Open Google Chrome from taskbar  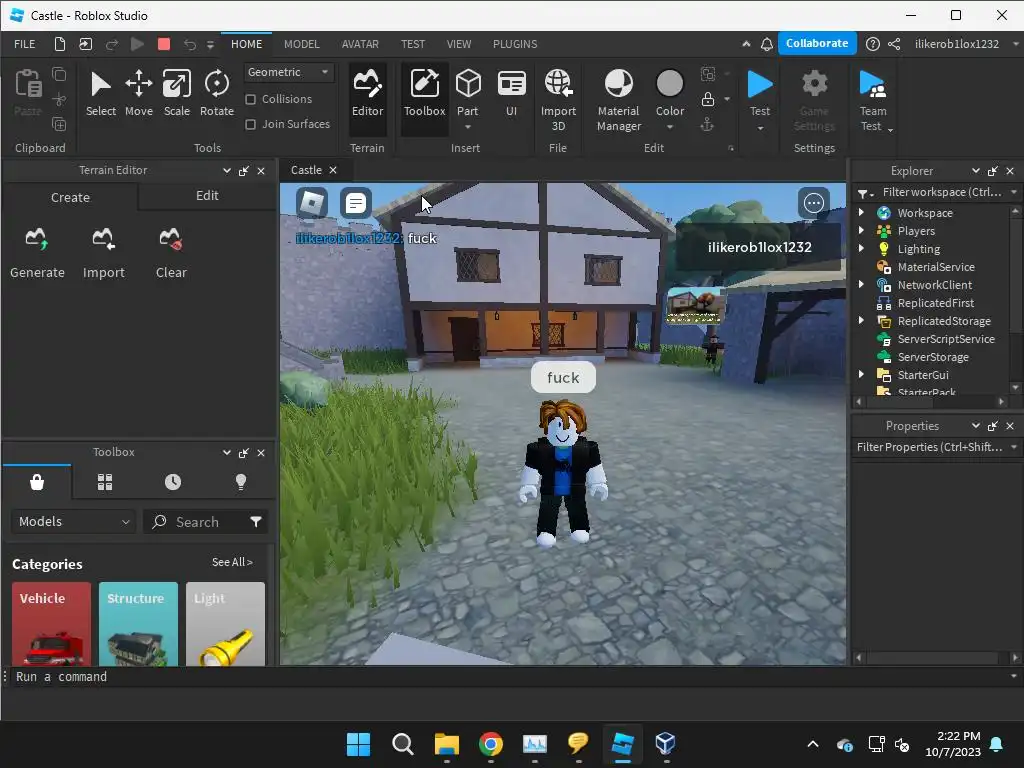[x=490, y=744]
